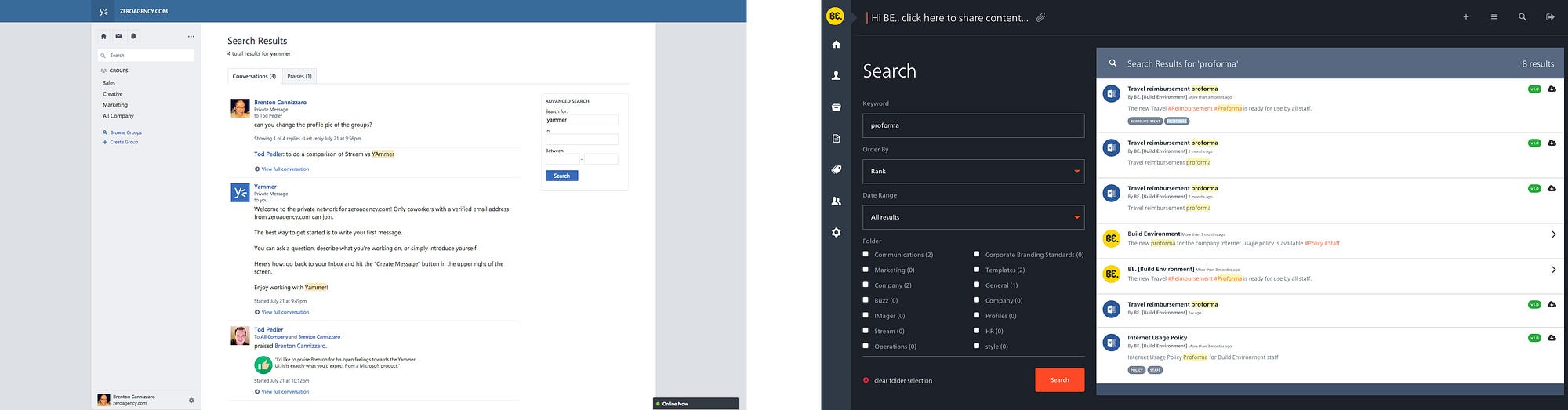
Task: Open Brenton Cannizzaro name link on first message
Action: pyautogui.click(x=280, y=103)
